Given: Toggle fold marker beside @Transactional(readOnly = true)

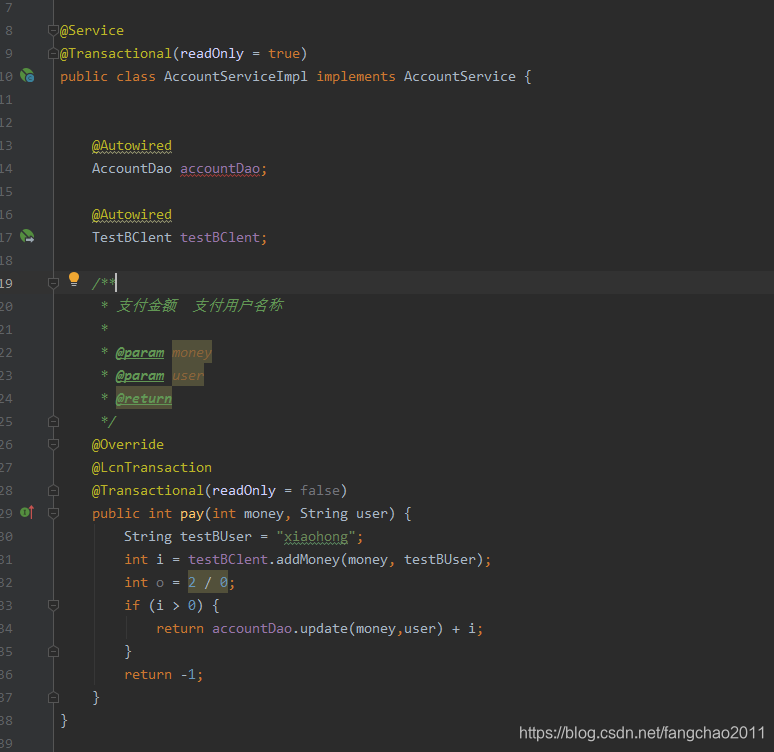Looking at the screenshot, I should point(53,53).
